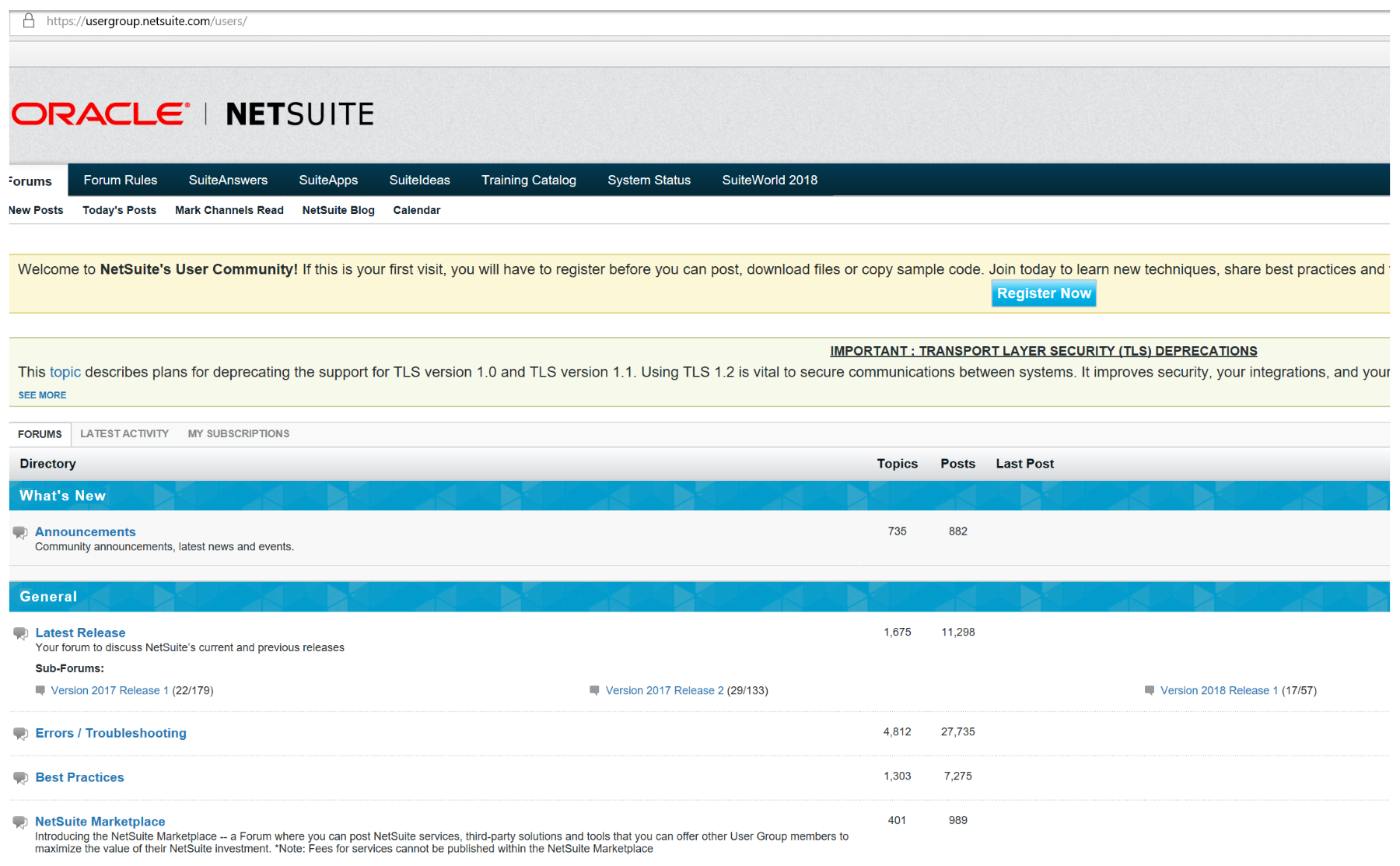The height and width of the screenshot is (866, 1400).
Task: Click the What's New category header
Action: pos(699,496)
